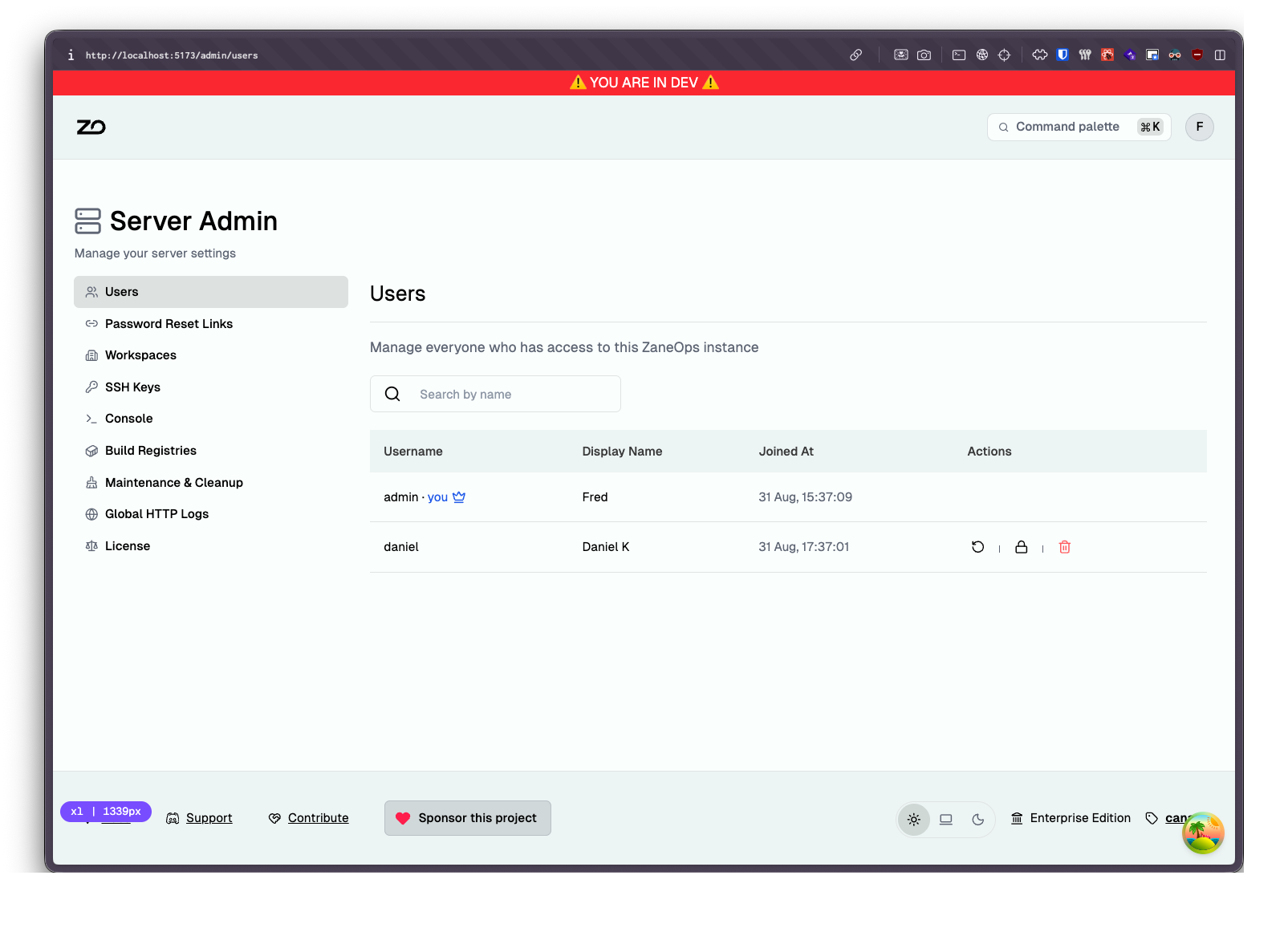Viewport: 1288px width, 932px height.
Task: Open the Support link in footer
Action: point(199,818)
